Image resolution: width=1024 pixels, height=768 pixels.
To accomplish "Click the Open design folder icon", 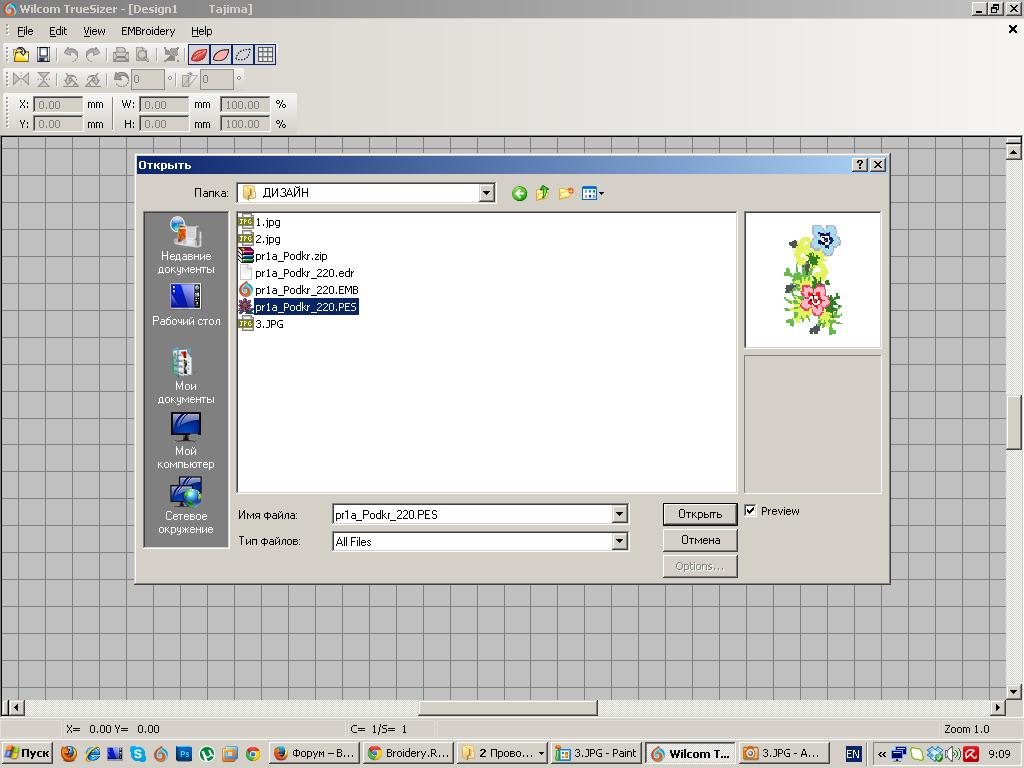I will pyautogui.click(x=21, y=55).
